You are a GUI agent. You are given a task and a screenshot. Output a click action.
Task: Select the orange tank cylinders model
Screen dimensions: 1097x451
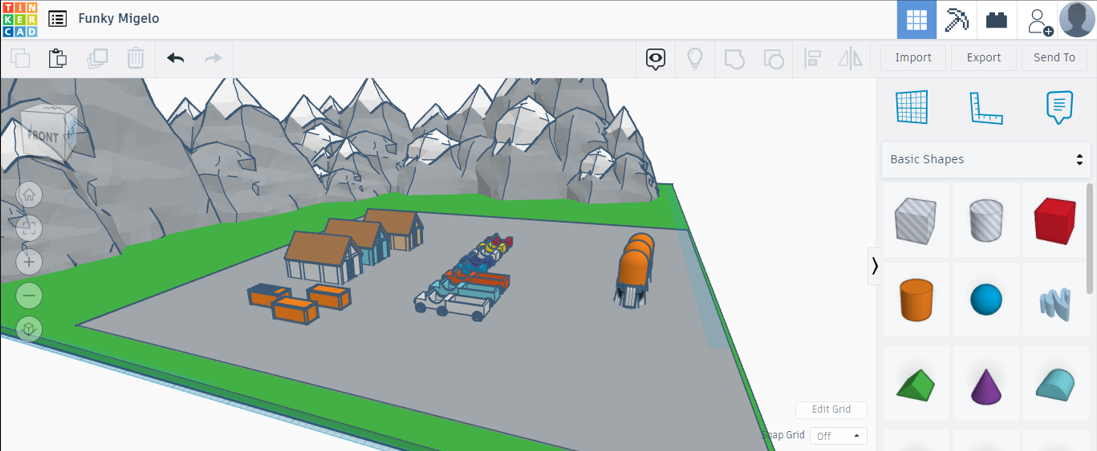(634, 270)
